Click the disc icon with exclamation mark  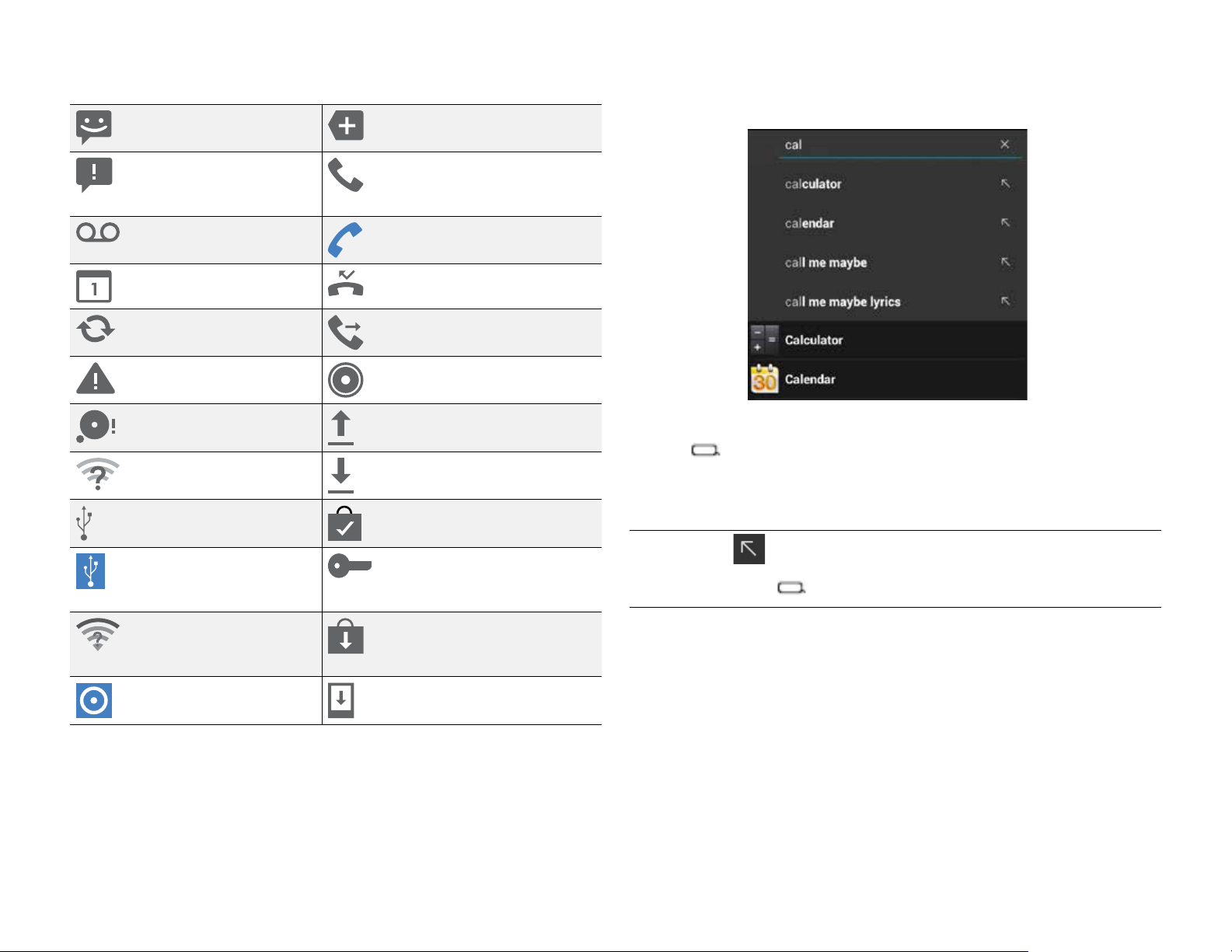(x=96, y=426)
